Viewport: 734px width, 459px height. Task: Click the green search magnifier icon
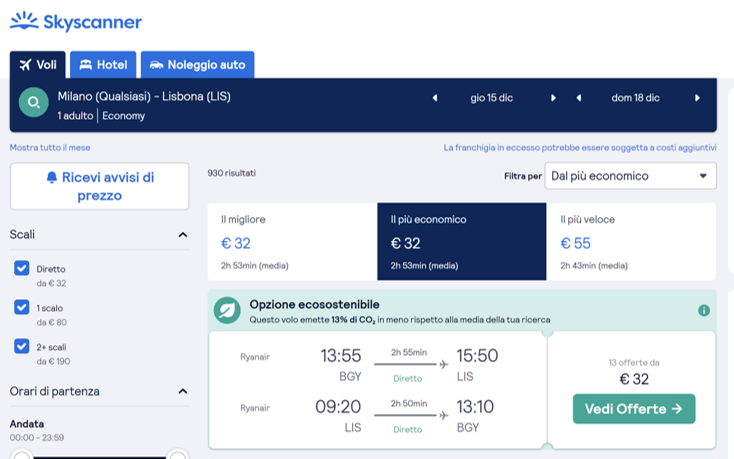pos(34,103)
